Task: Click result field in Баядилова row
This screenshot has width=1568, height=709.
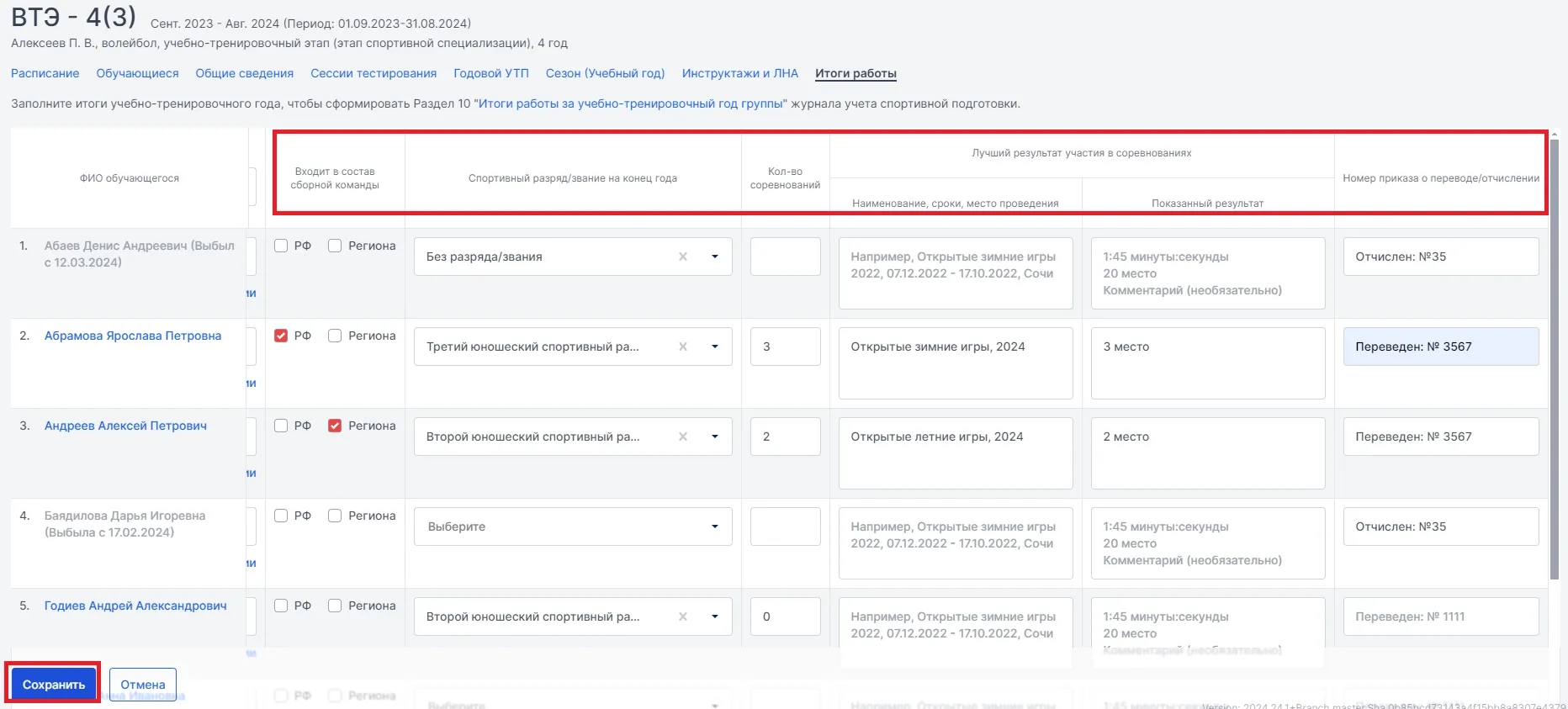Action: pos(1208,543)
